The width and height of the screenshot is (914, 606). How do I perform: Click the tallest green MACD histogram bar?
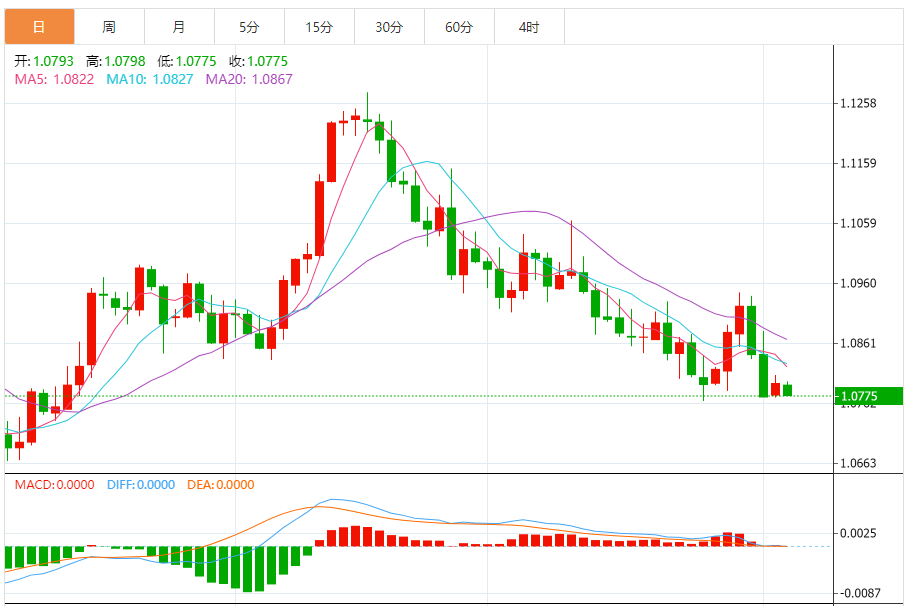[x=248, y=569]
